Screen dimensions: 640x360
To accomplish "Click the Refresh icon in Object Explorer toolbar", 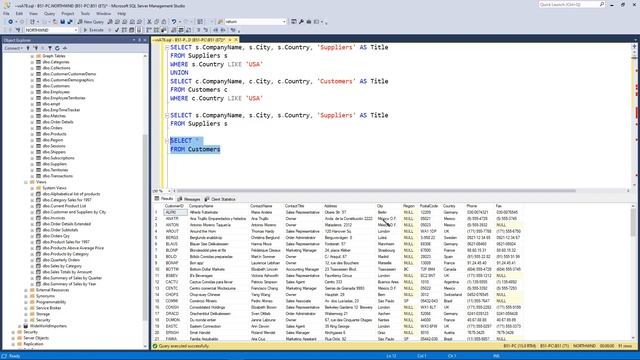I will click(57, 48).
